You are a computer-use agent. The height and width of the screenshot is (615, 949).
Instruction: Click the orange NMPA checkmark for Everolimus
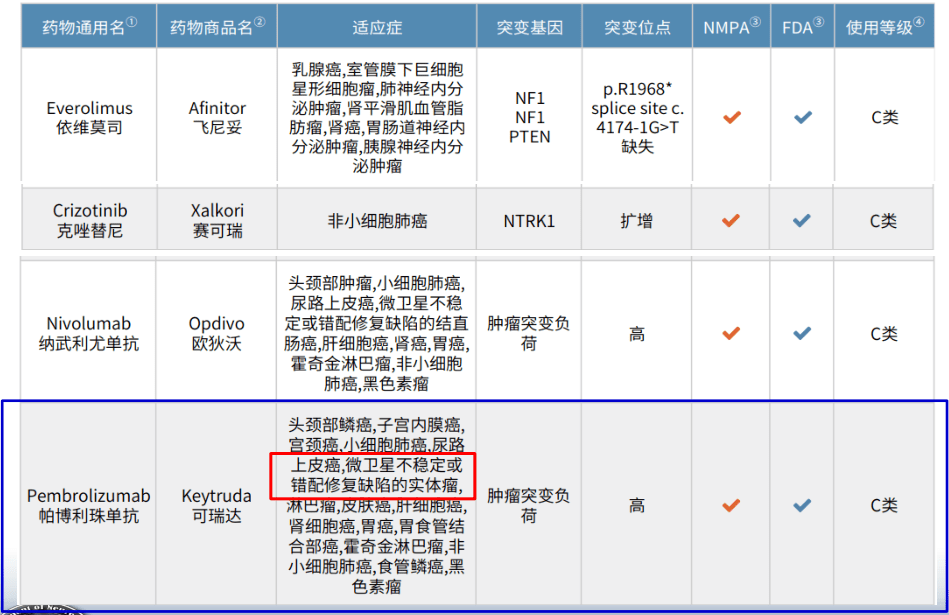pyautogui.click(x=732, y=117)
